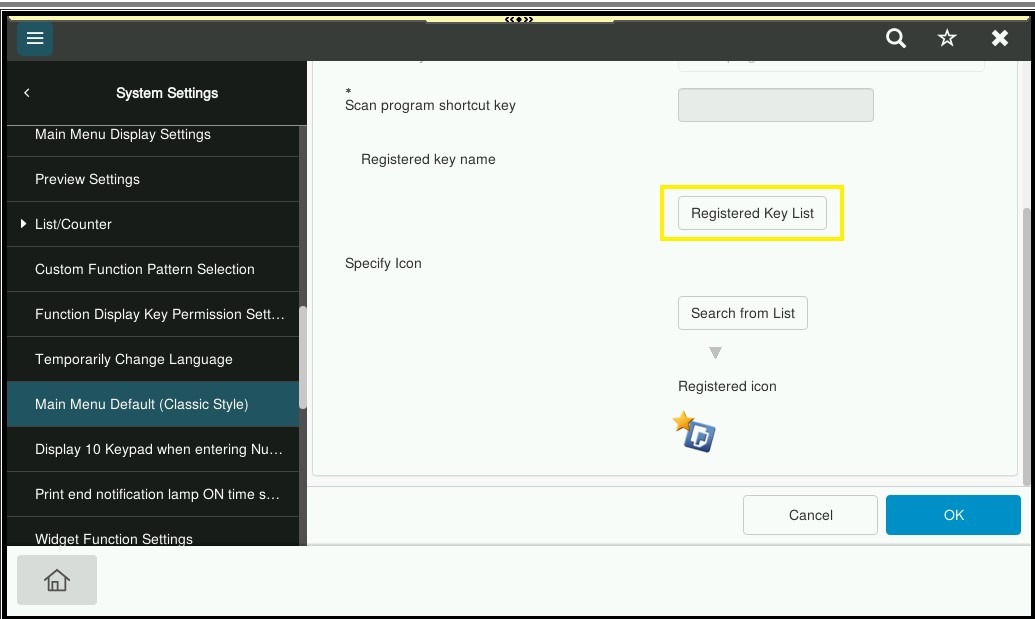Viewport: 1035px width, 619px height.
Task: Select Preview Settings
Action: click(87, 179)
